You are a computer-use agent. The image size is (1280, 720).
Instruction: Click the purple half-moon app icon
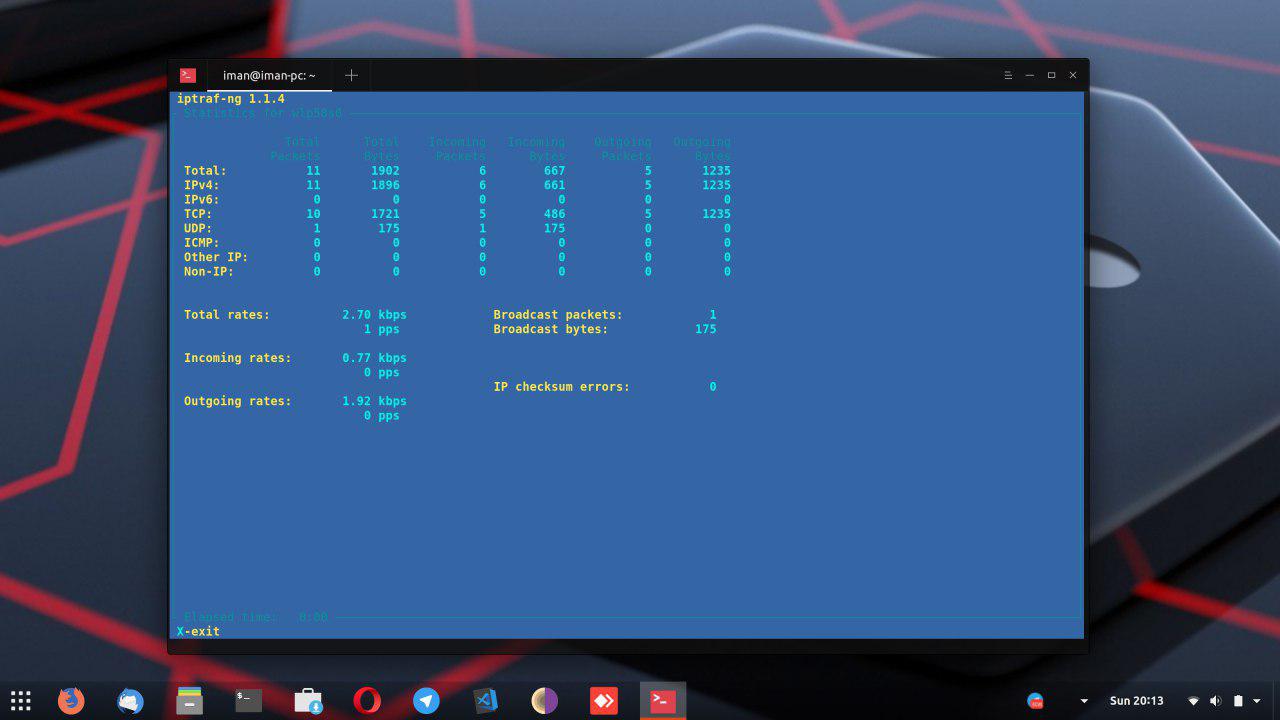point(544,701)
